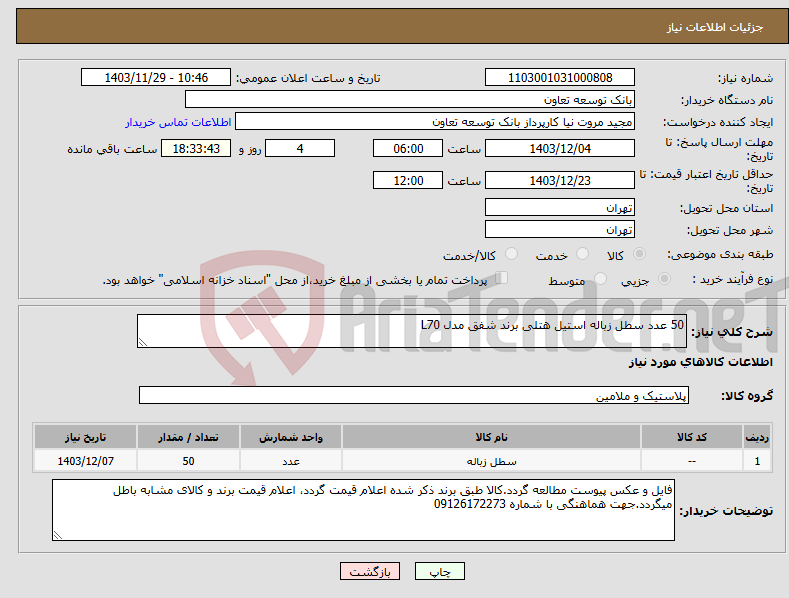Click the need date cell 1403/12/07

click(86, 461)
